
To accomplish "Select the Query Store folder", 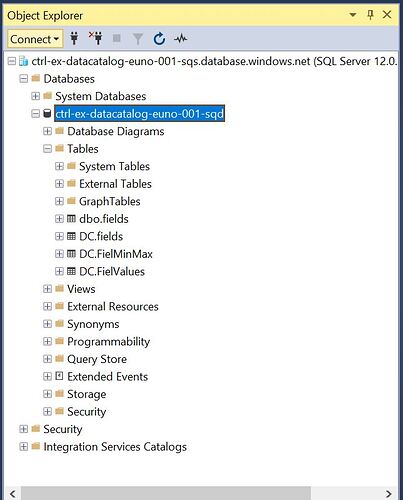I will pyautogui.click(x=97, y=359).
